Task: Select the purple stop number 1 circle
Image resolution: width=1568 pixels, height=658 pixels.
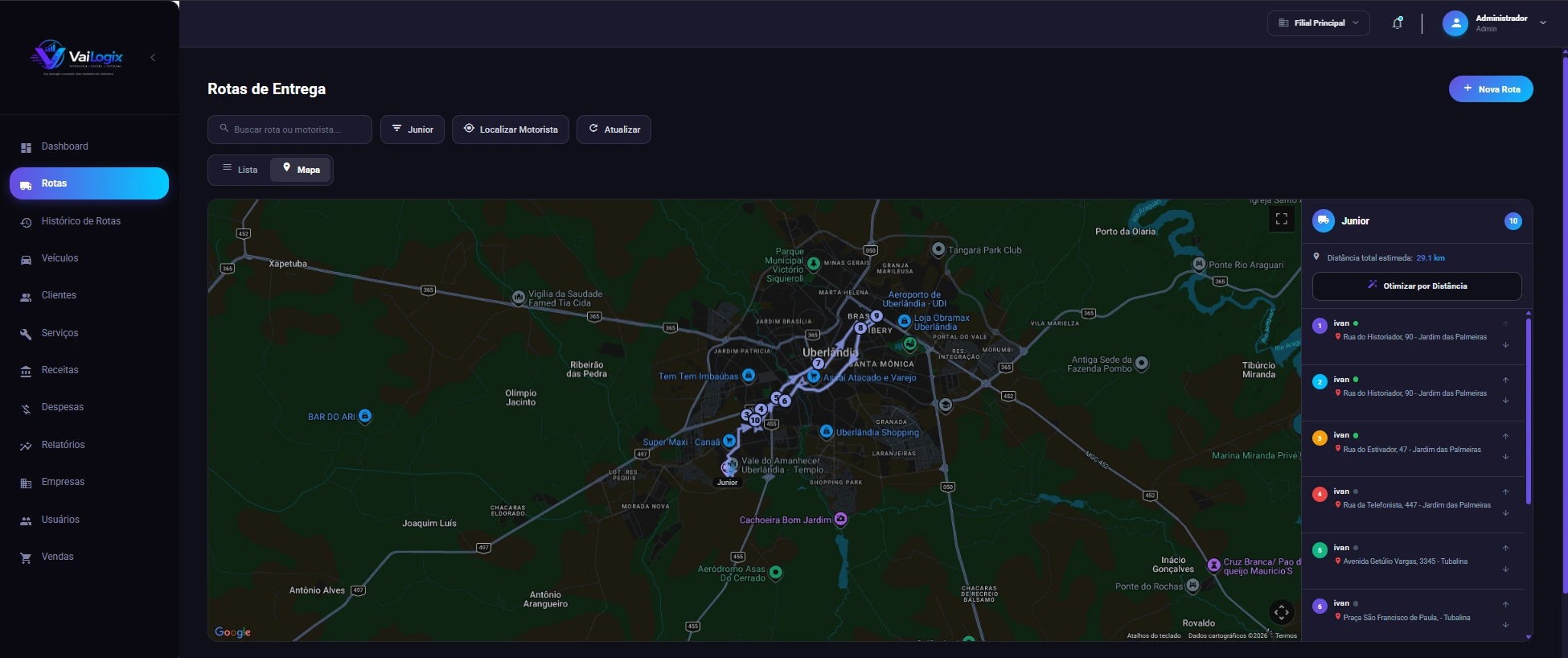Action: click(1320, 326)
